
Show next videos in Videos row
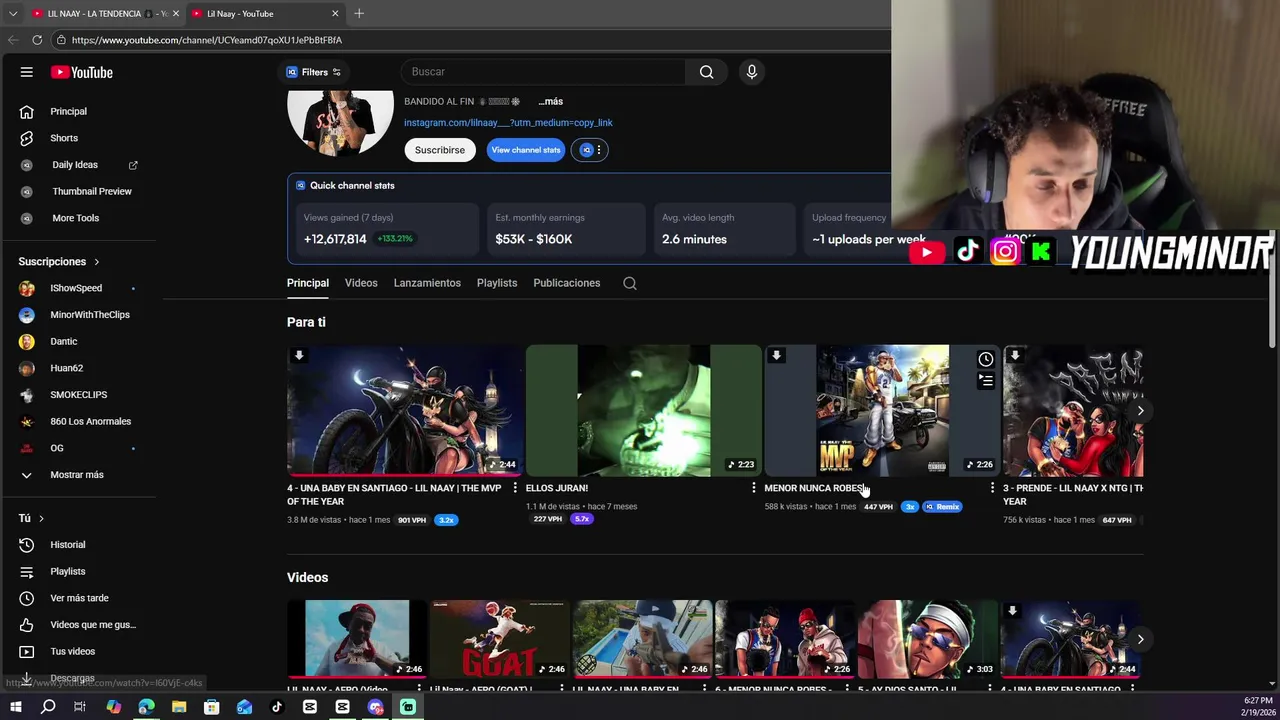[x=1140, y=639]
